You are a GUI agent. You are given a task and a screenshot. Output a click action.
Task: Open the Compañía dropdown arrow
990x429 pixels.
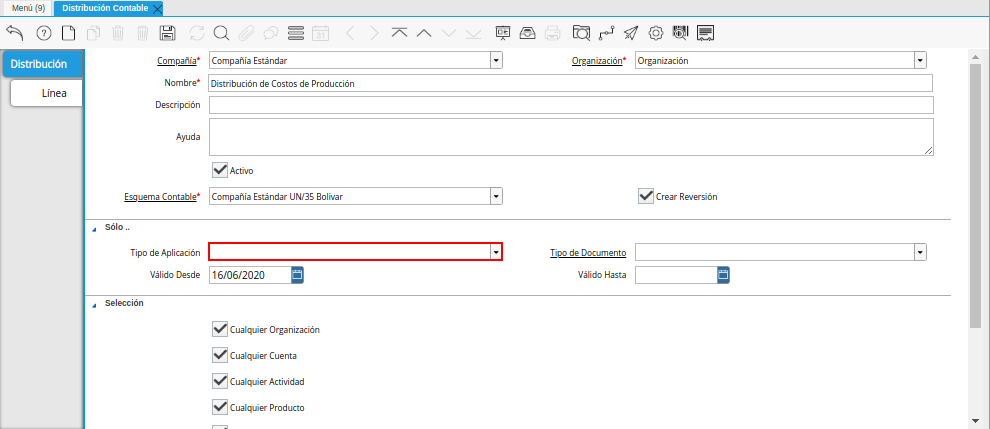pos(496,61)
